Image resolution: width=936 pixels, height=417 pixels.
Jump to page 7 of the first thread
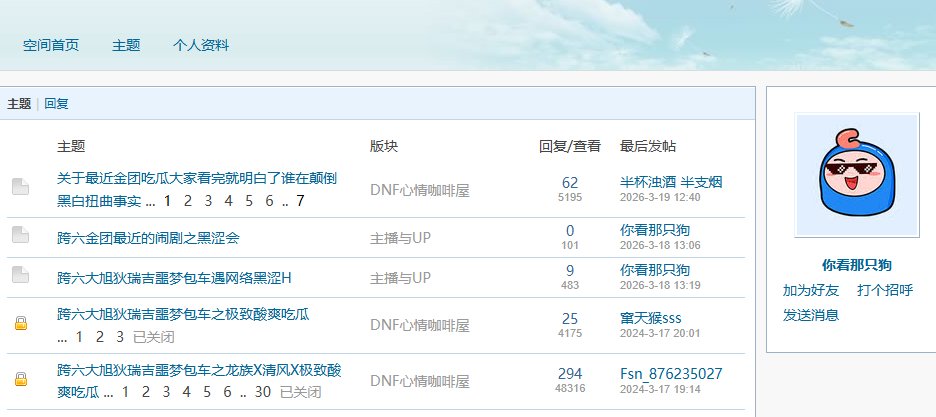(x=300, y=201)
